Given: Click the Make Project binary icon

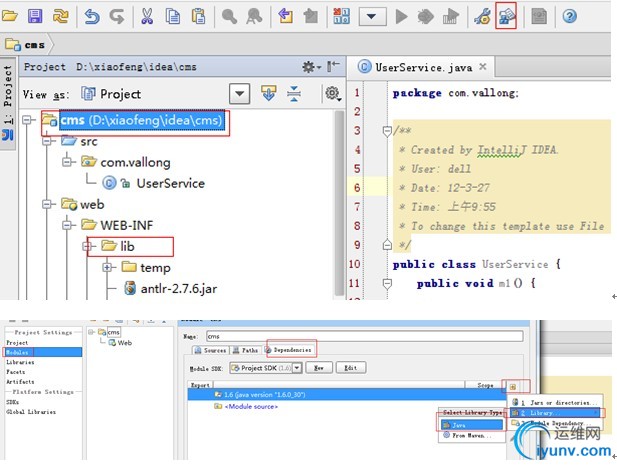Looking at the screenshot, I should click(x=341, y=16).
